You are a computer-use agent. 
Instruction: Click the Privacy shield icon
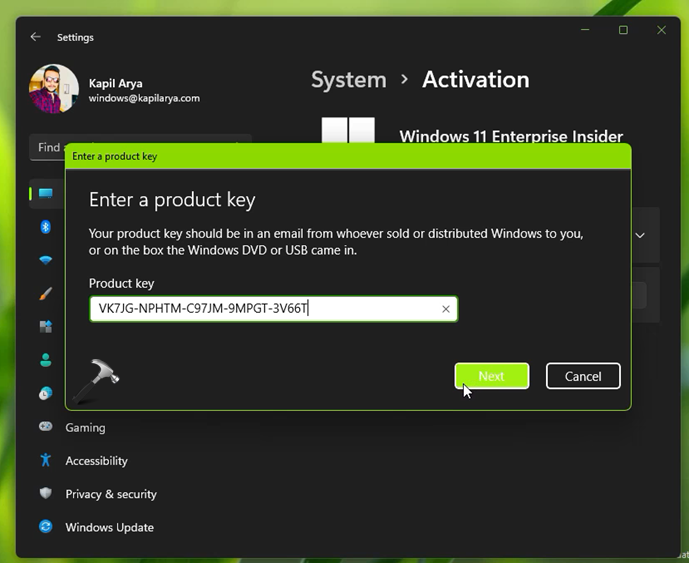46,493
